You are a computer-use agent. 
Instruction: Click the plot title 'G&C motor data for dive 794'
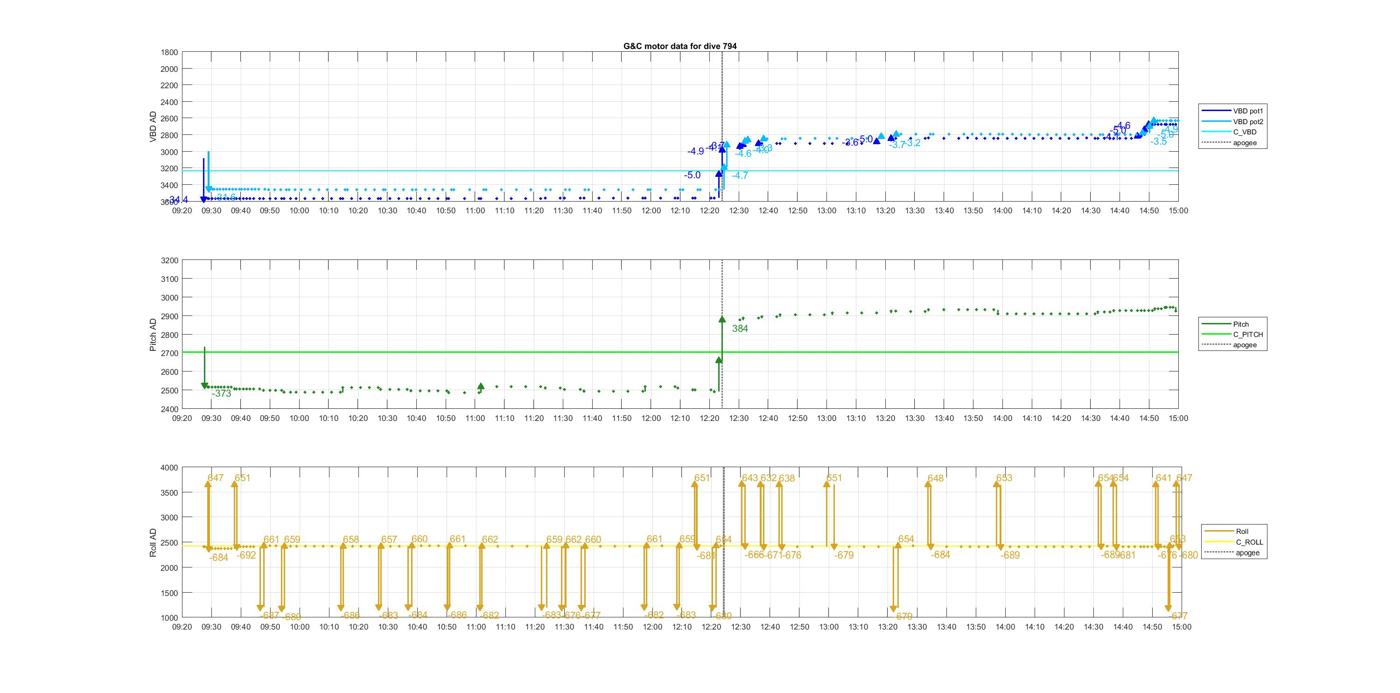pos(680,46)
